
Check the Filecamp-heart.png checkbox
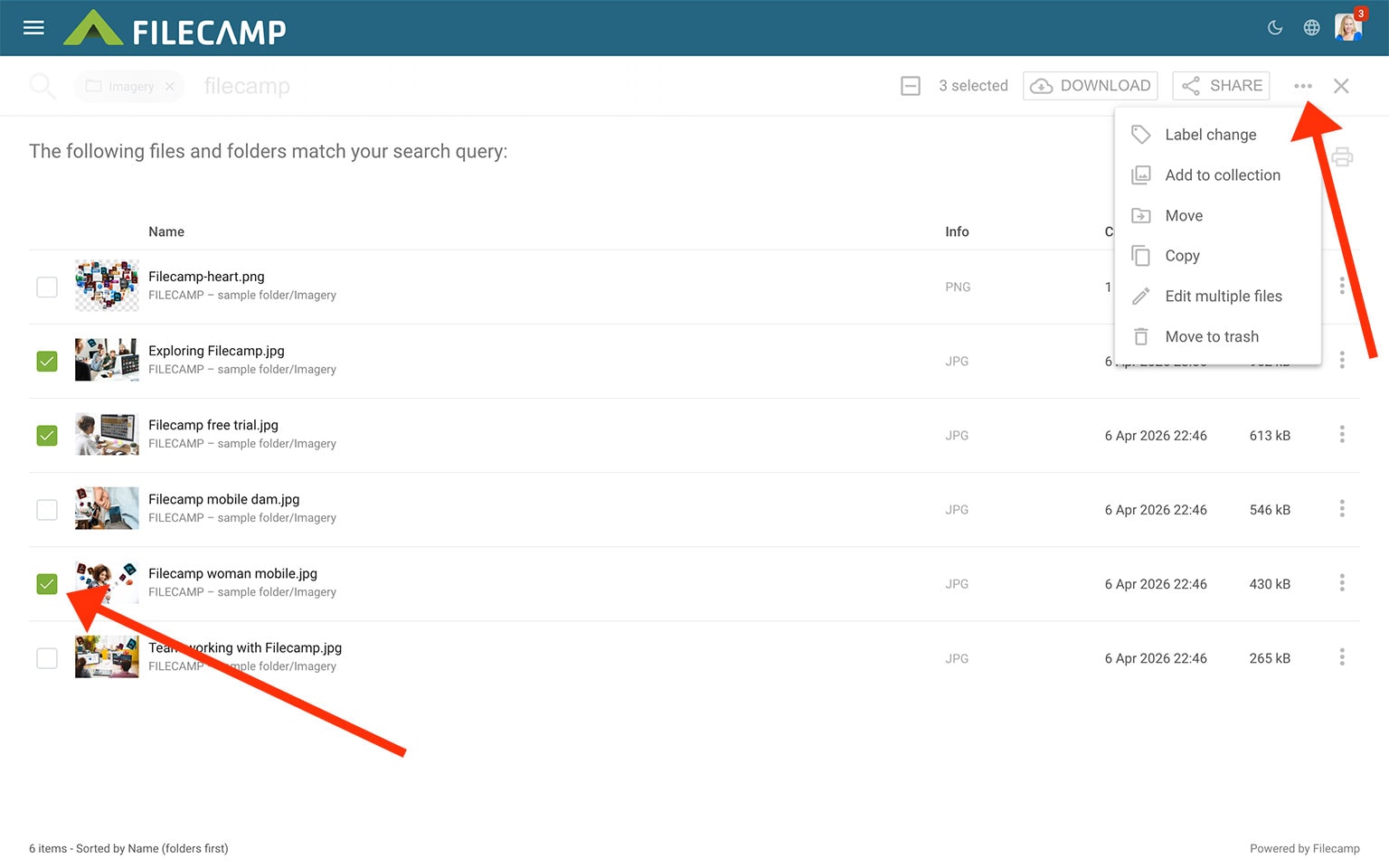coord(47,287)
